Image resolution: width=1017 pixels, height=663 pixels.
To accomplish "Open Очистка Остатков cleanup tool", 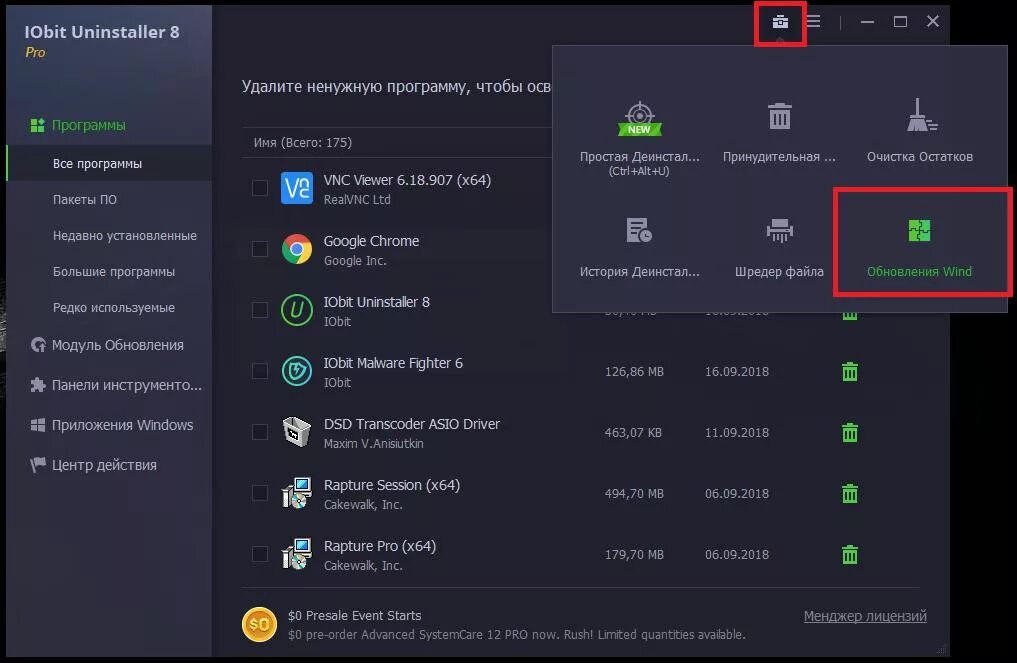I will 919,131.
